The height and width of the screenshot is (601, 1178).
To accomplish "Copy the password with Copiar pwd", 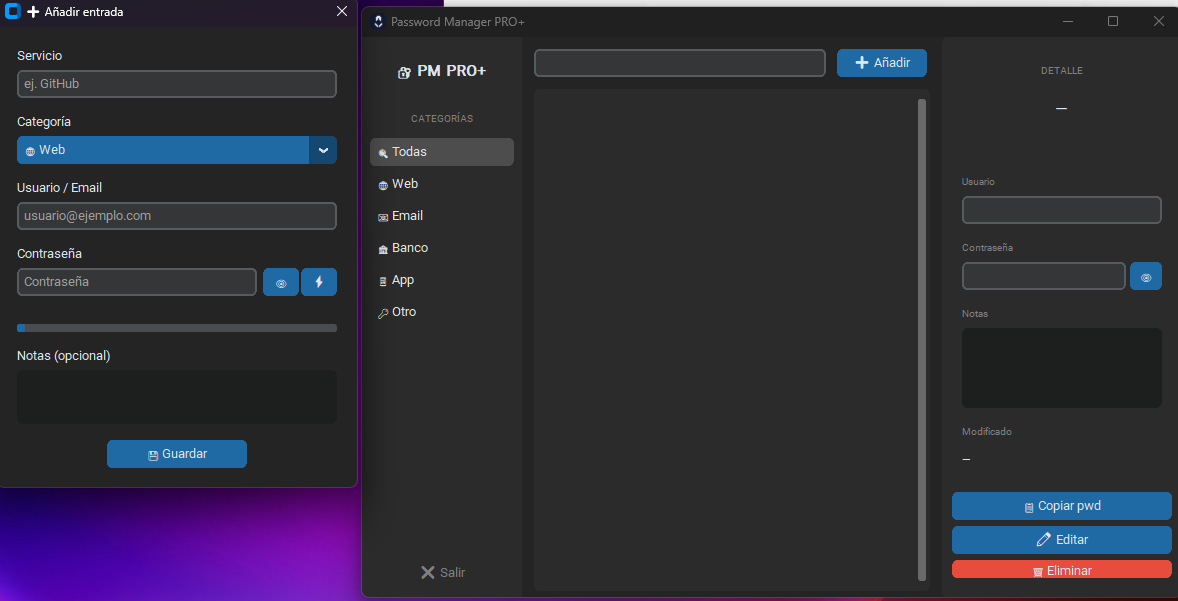I will [x=1062, y=506].
